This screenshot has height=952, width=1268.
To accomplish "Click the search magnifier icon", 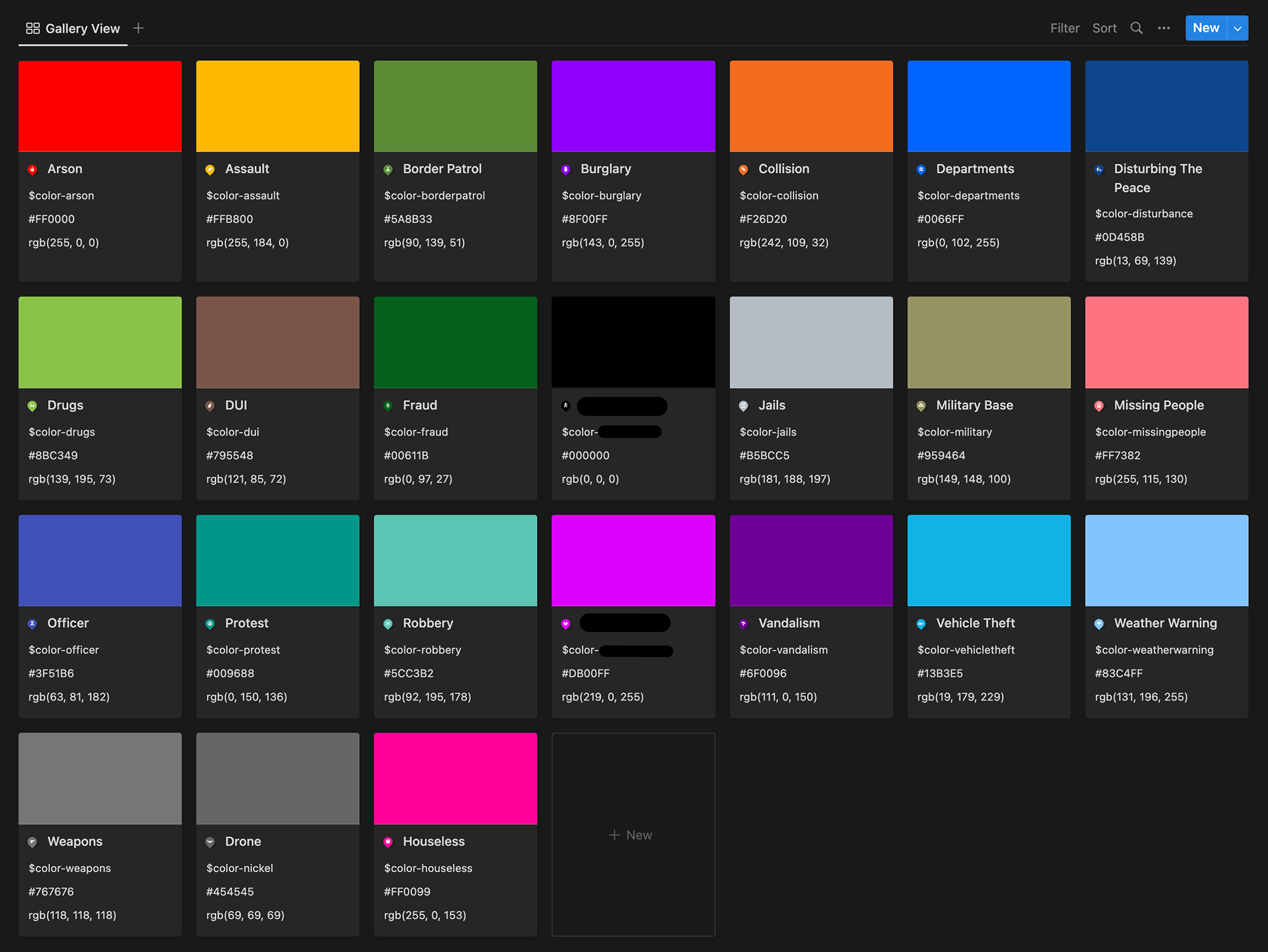I will [1136, 28].
